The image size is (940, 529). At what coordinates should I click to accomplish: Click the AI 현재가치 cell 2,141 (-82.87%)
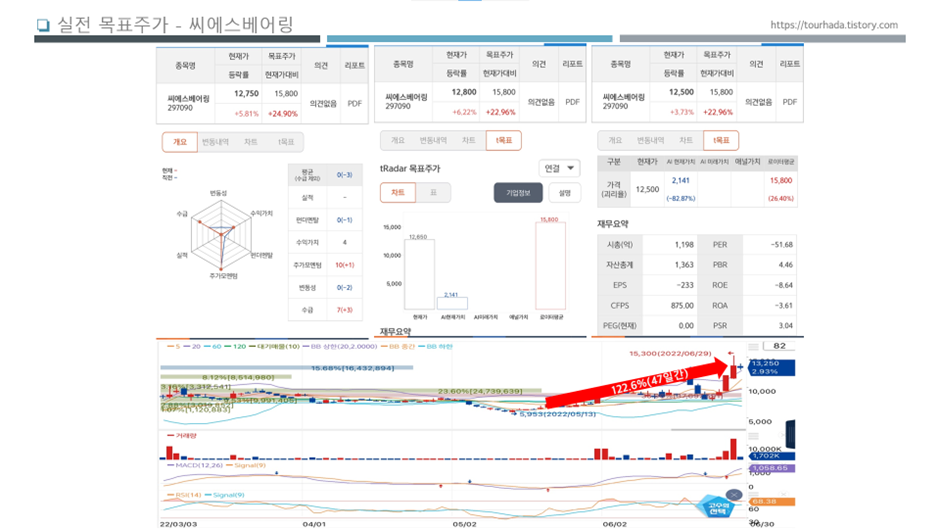point(680,189)
